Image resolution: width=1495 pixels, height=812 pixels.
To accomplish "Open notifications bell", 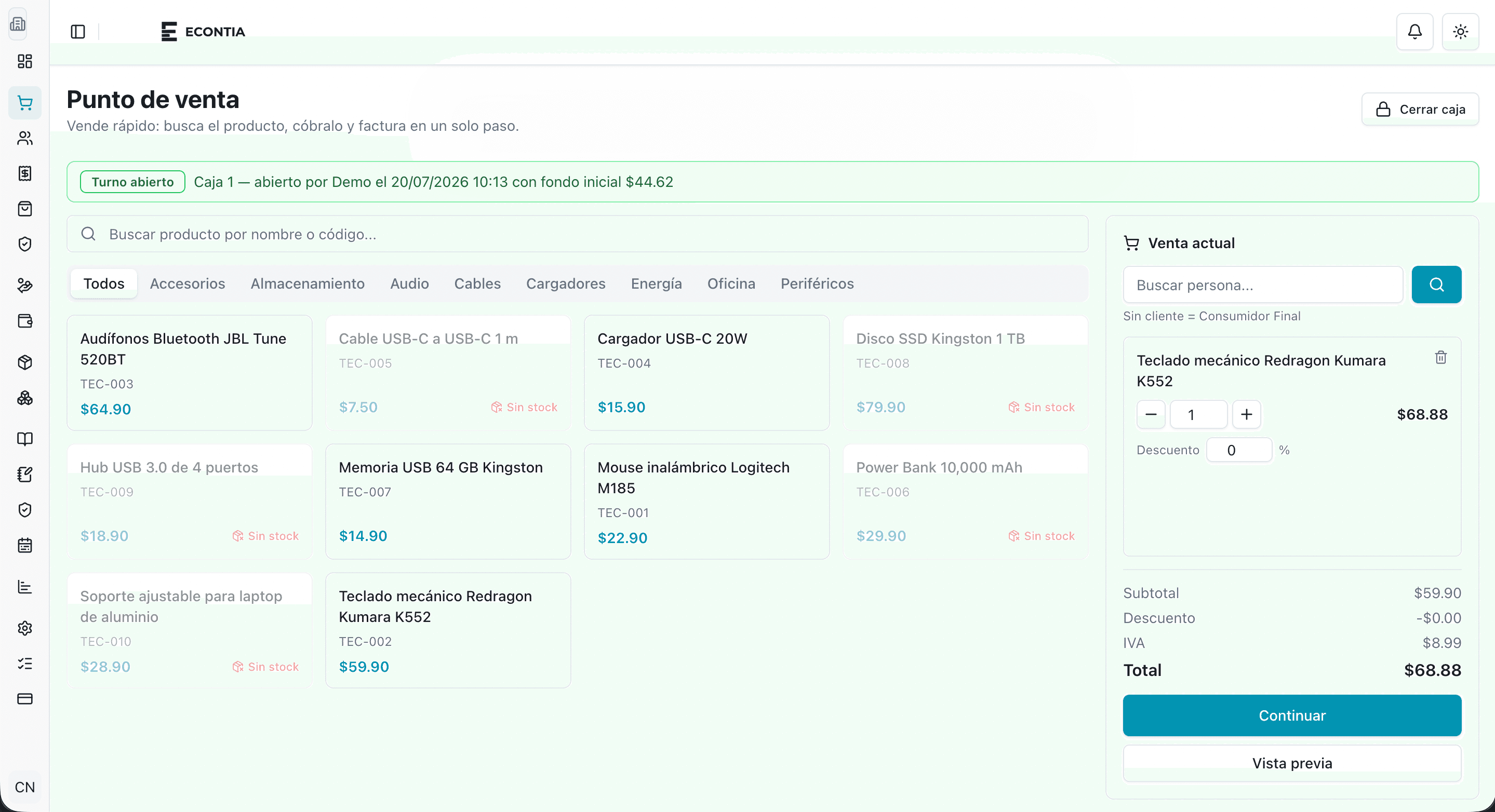I will point(1415,32).
